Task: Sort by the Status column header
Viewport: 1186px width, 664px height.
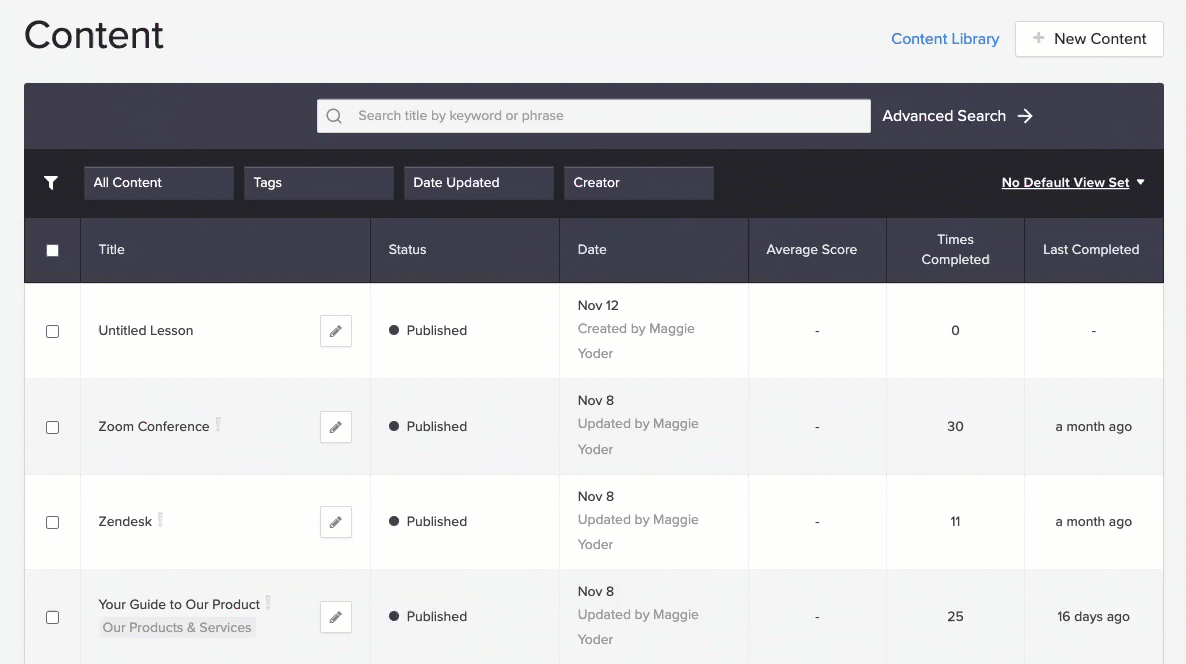Action: click(407, 250)
